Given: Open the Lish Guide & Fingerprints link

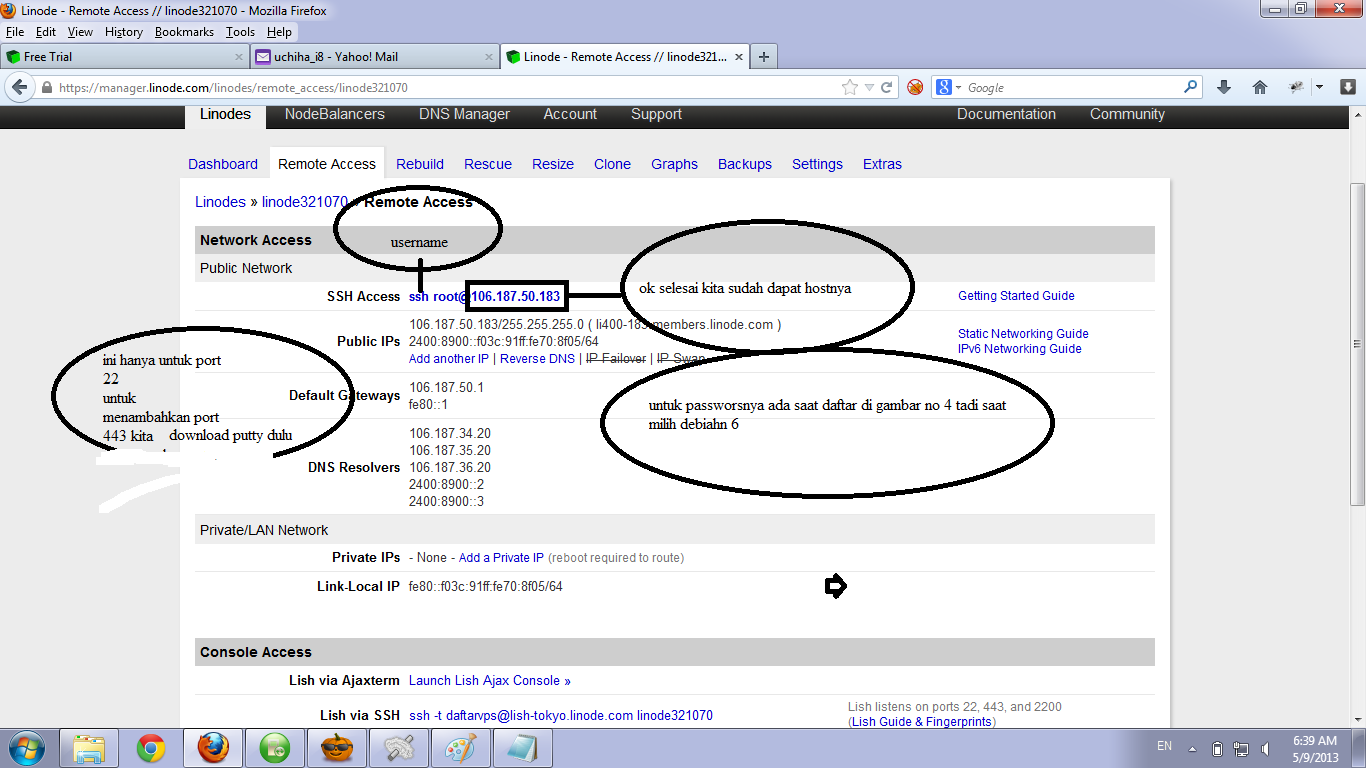Looking at the screenshot, I should tap(922, 722).
